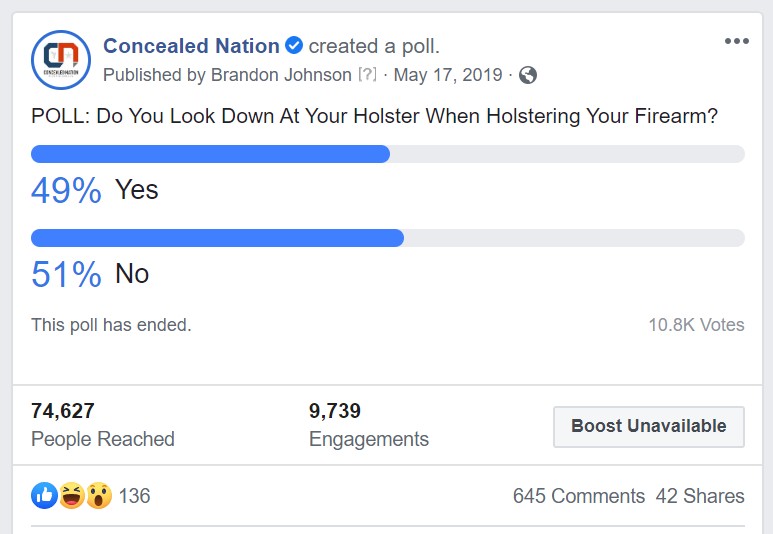Open the 136 reactions count
Screen dimensions: 773x534
[134, 496]
